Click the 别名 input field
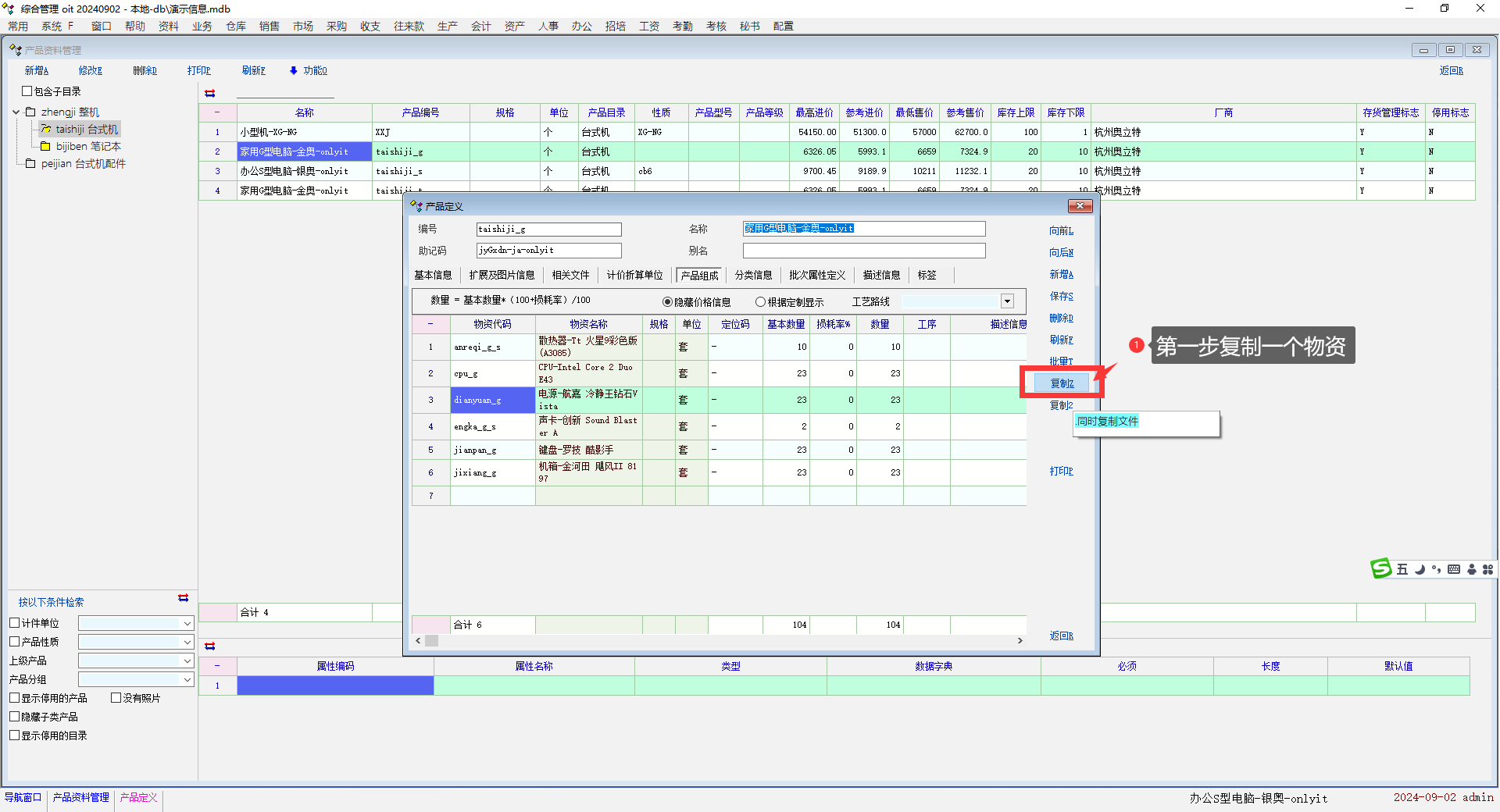 click(863, 251)
